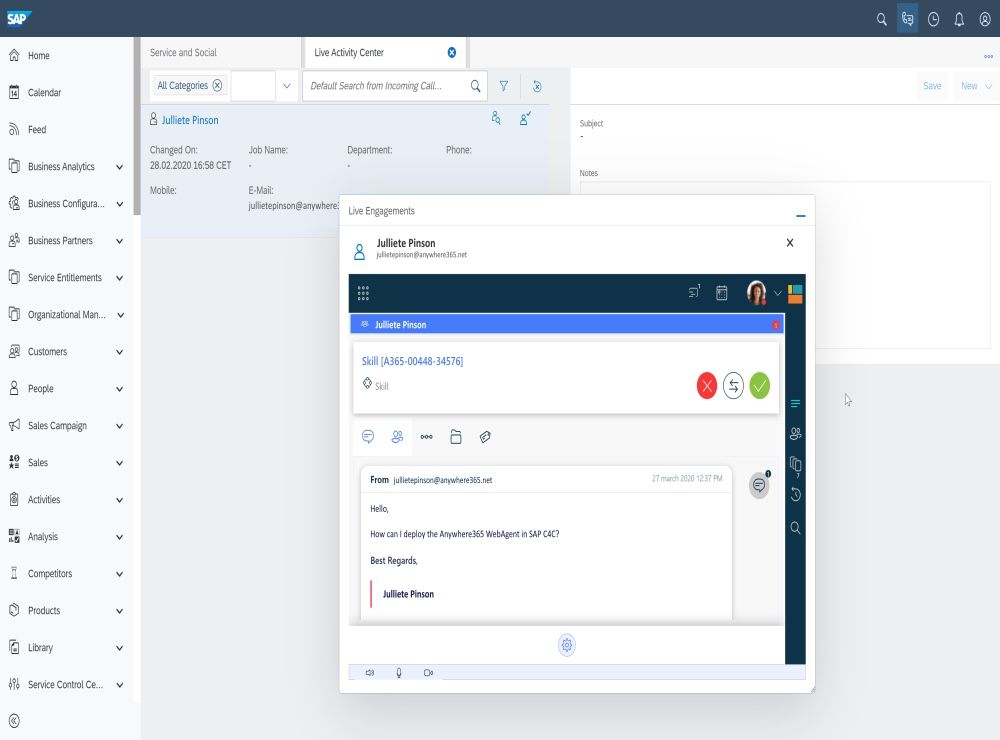Click the search magnifier in search field
1000x740 pixels.
[x=475, y=85]
